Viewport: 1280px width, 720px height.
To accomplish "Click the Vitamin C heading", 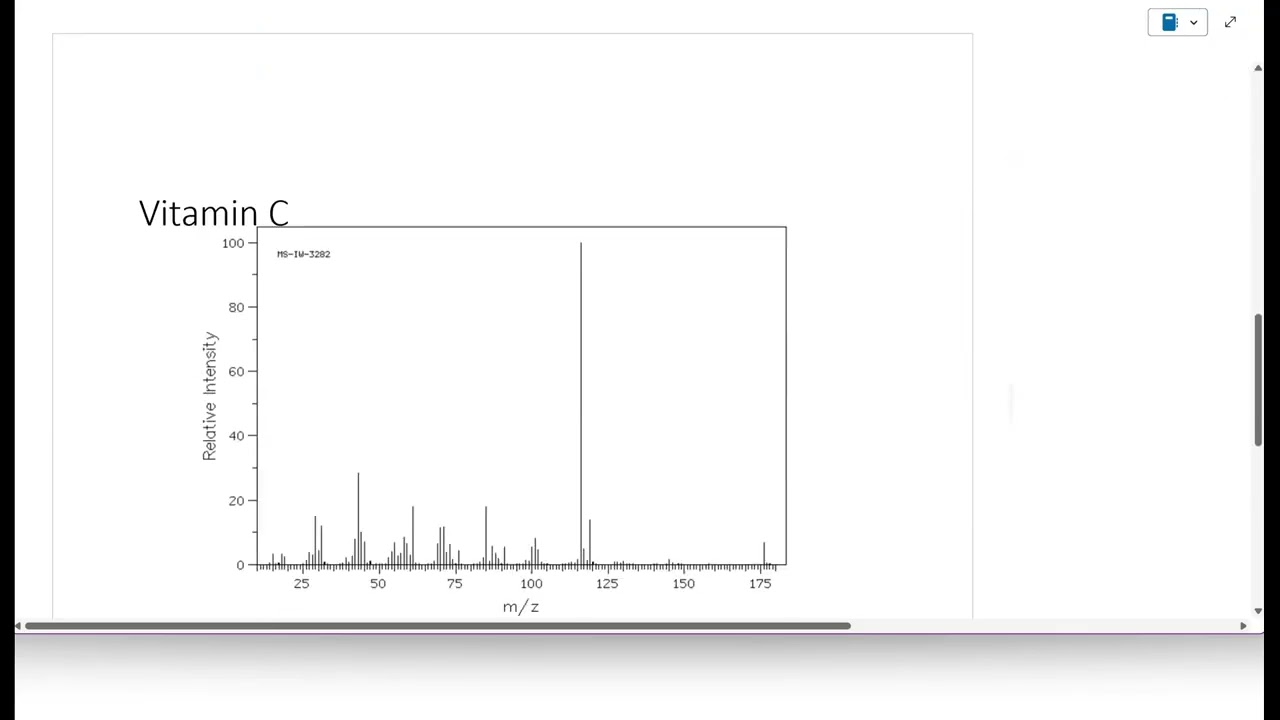I will (214, 213).
